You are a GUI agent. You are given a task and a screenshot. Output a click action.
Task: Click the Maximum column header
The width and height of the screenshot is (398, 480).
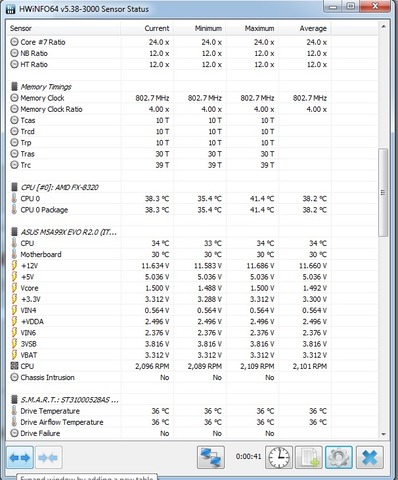(252, 29)
